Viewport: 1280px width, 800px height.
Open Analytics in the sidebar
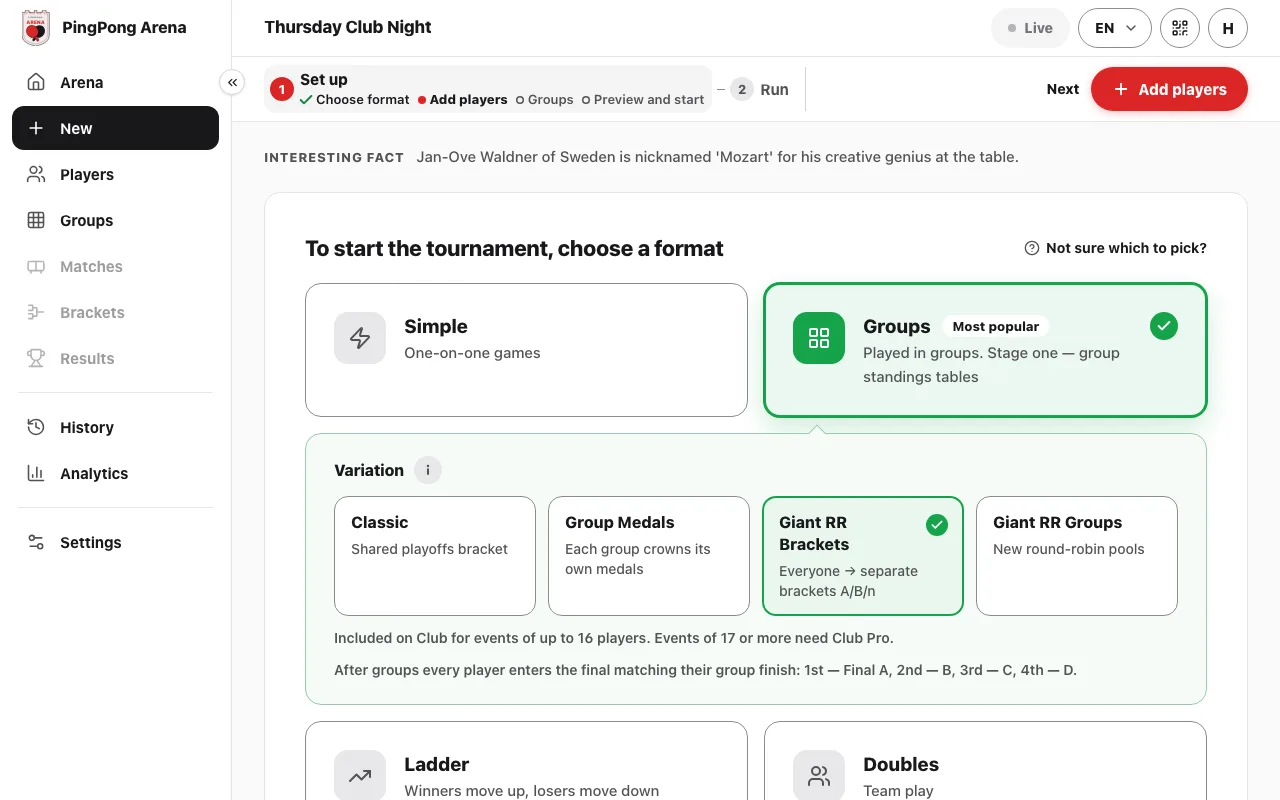[x=115, y=473]
